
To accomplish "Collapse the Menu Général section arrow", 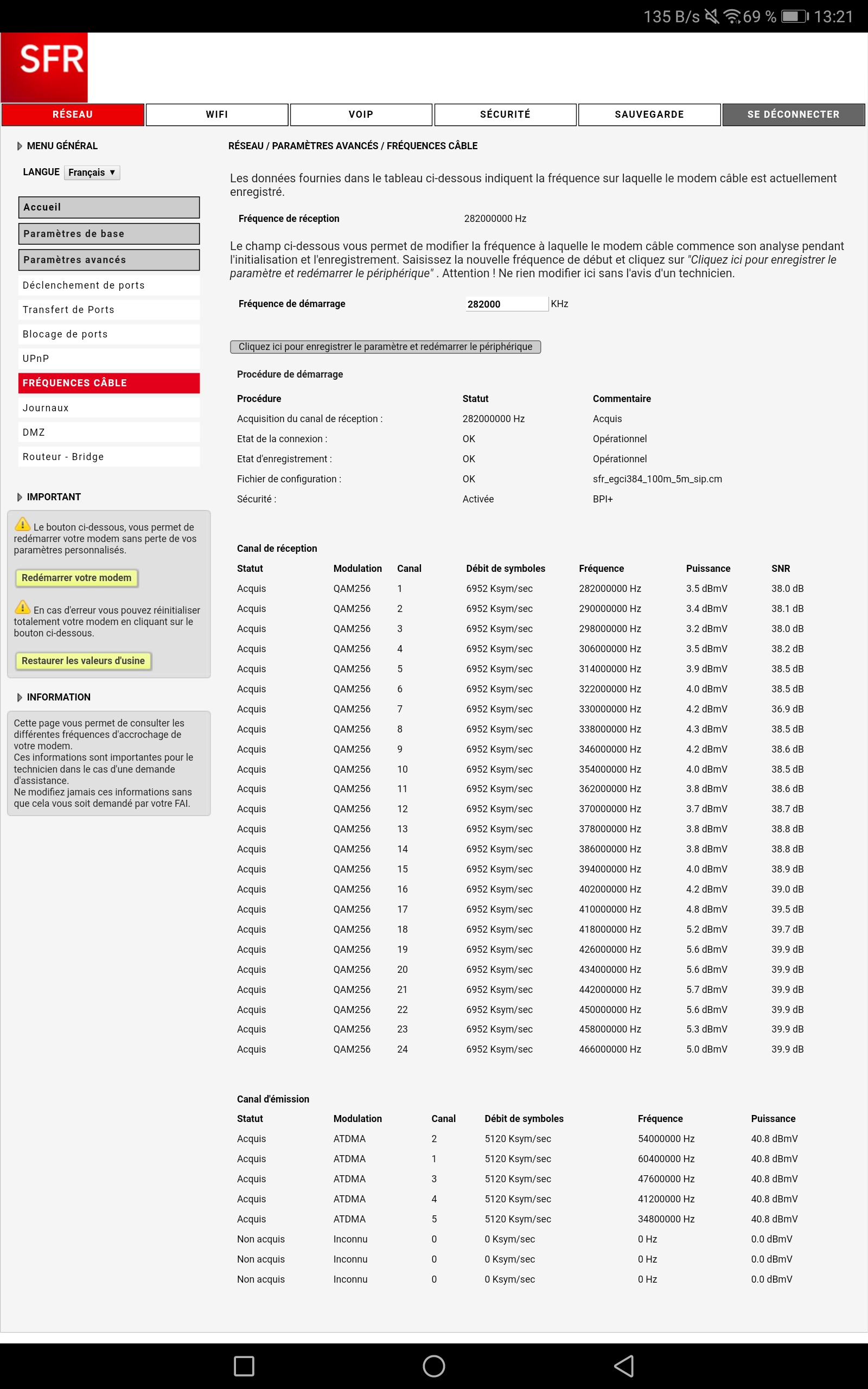I will tap(20, 146).
